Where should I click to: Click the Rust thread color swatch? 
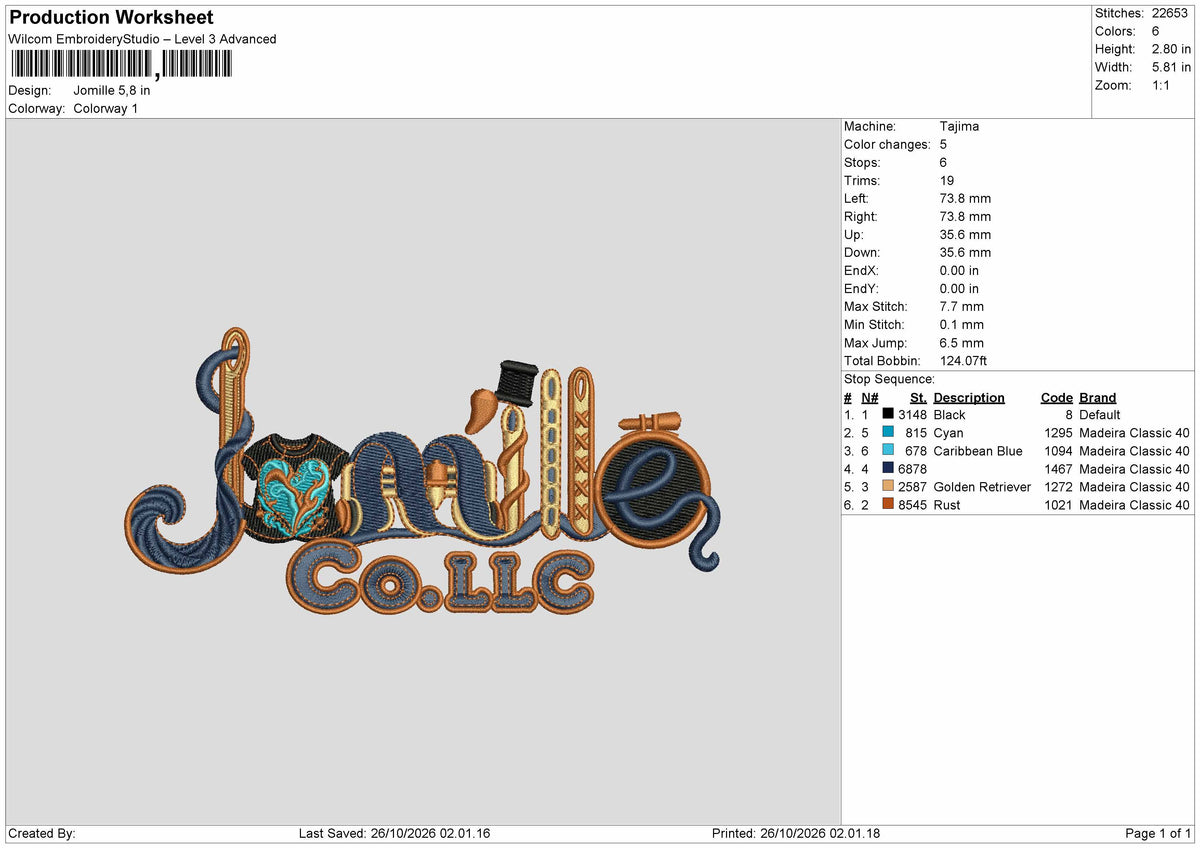pos(888,504)
